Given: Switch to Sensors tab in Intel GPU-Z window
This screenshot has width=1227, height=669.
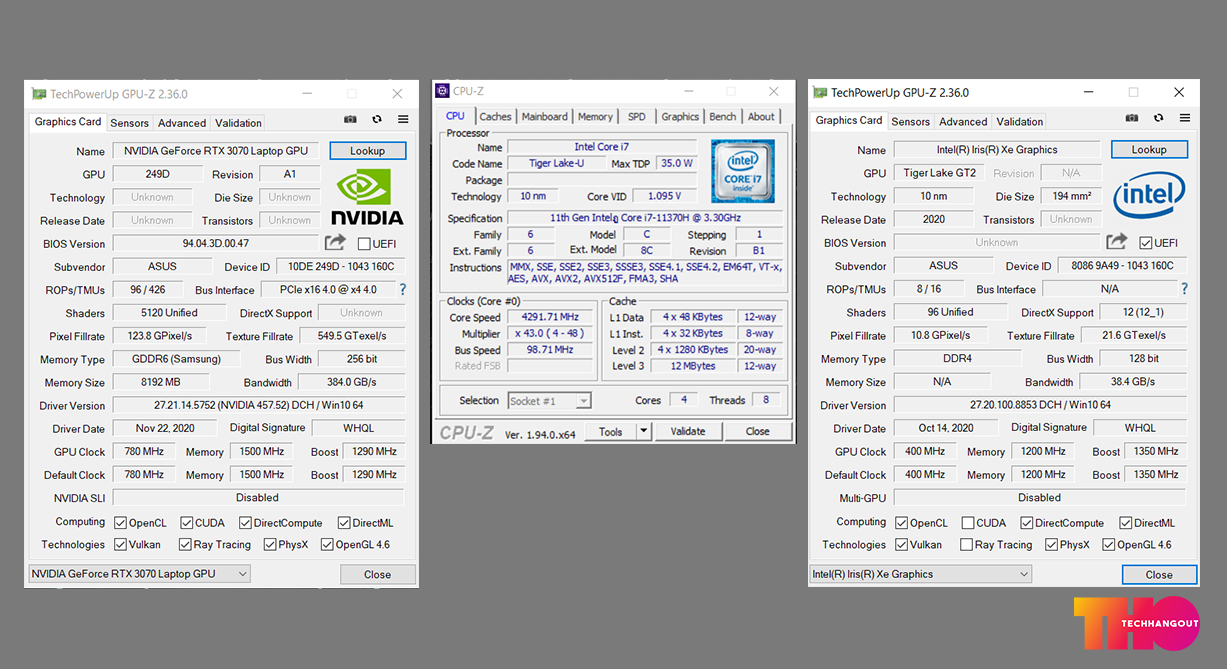Looking at the screenshot, I should tap(911, 122).
